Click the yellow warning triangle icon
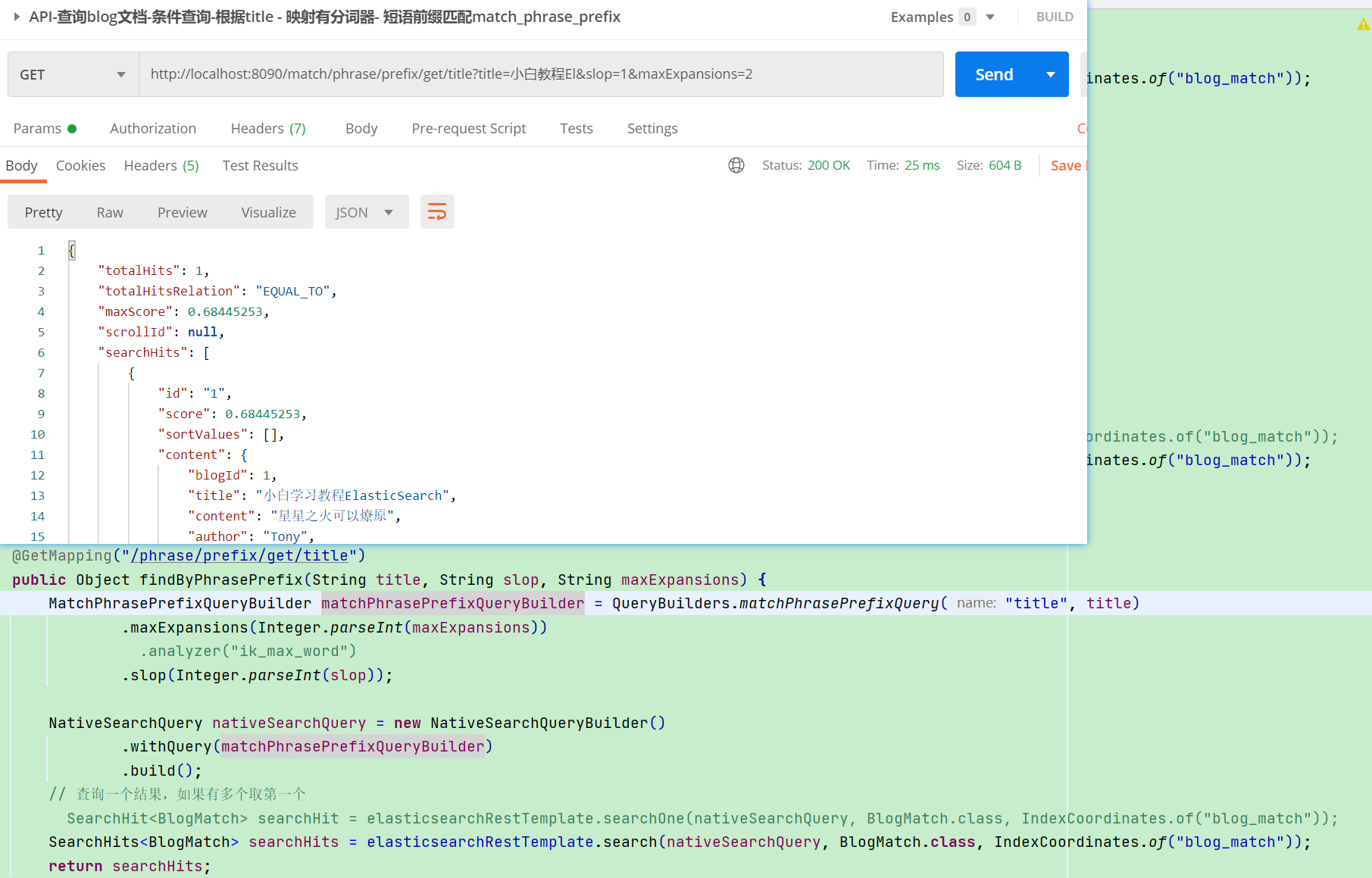Image resolution: width=1372 pixels, height=878 pixels. (x=1363, y=25)
